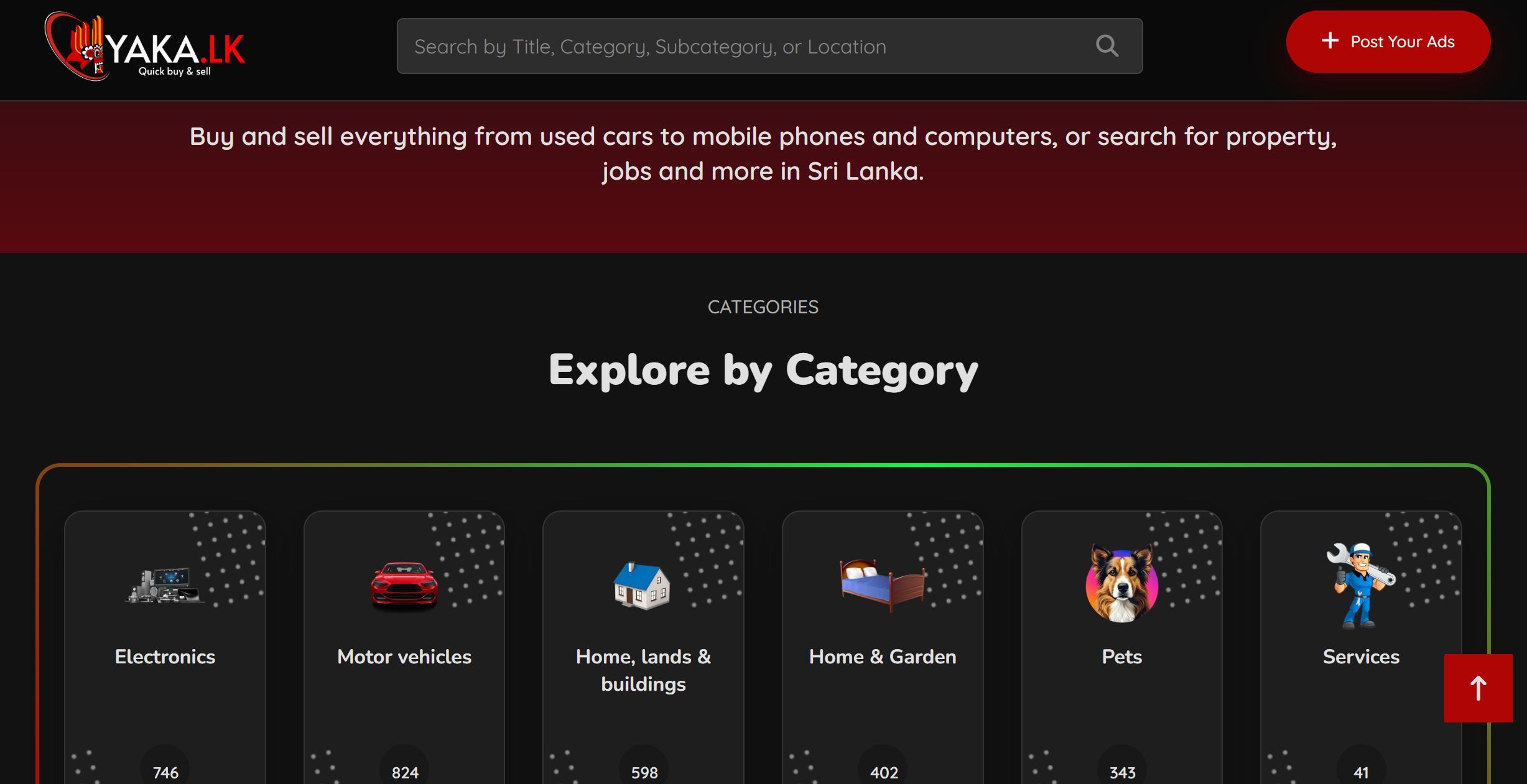Image resolution: width=1527 pixels, height=784 pixels.
Task: Click the 41 count badge
Action: point(1361,769)
